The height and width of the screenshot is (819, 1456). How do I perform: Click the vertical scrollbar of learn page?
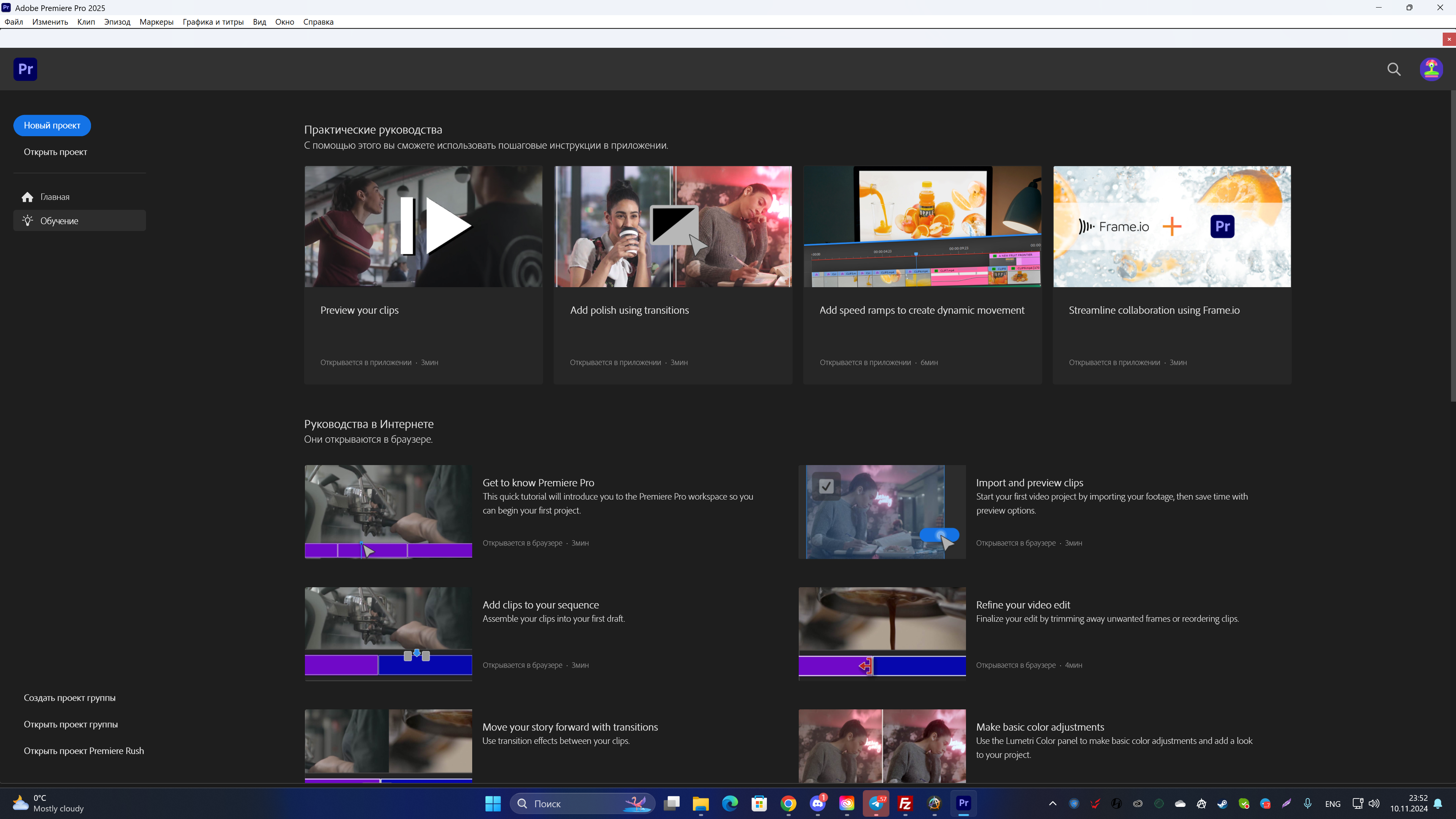click(1453, 246)
